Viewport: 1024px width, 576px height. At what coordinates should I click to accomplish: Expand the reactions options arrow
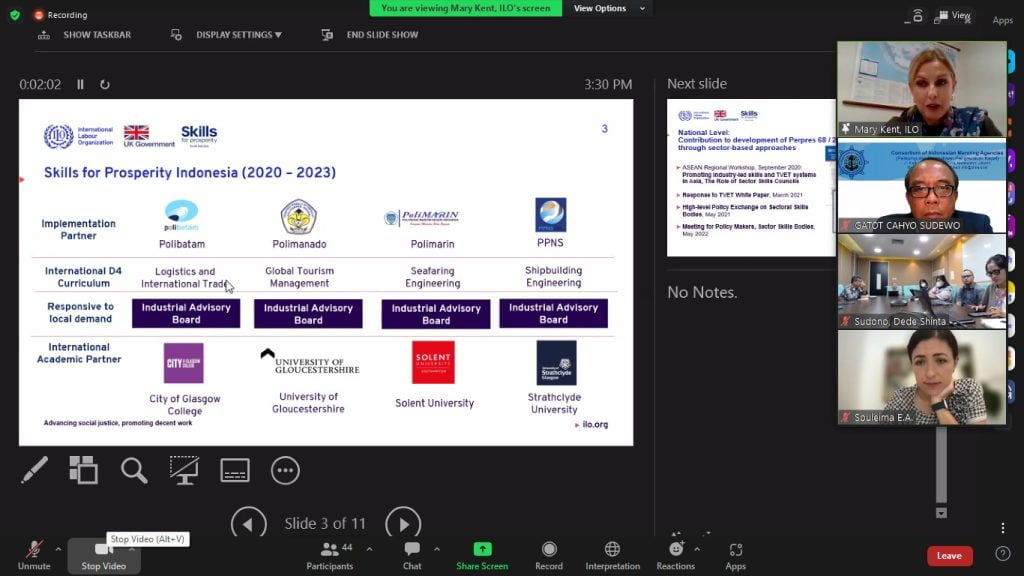(x=697, y=549)
